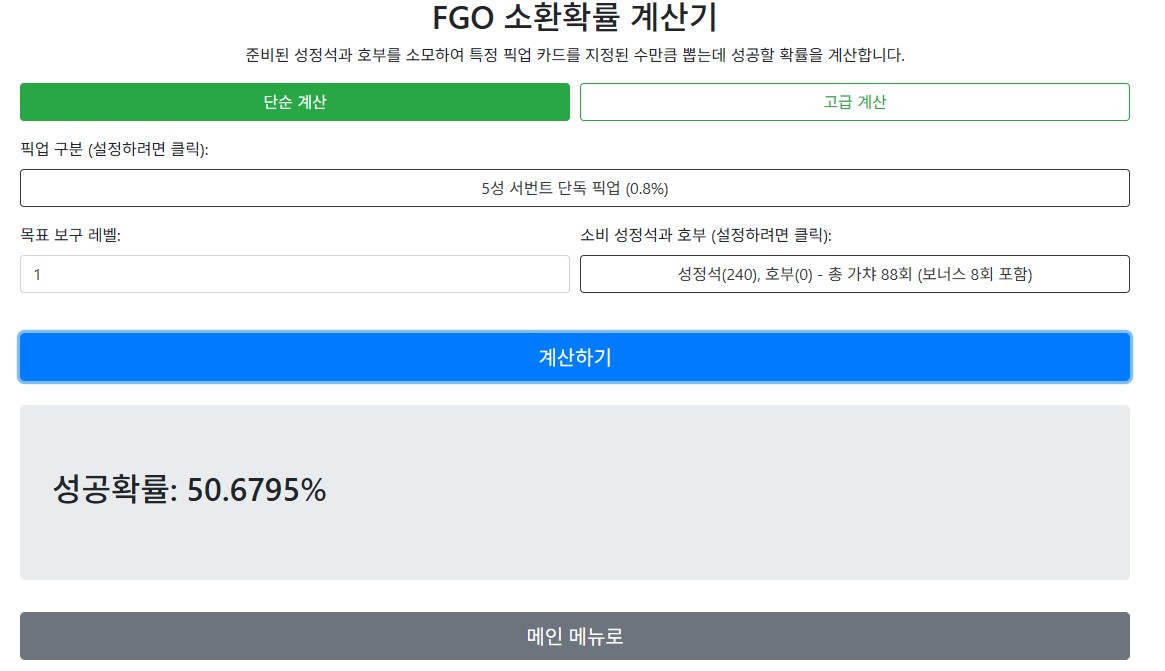Click the FGO 소환확률 계산기 title

574,18
